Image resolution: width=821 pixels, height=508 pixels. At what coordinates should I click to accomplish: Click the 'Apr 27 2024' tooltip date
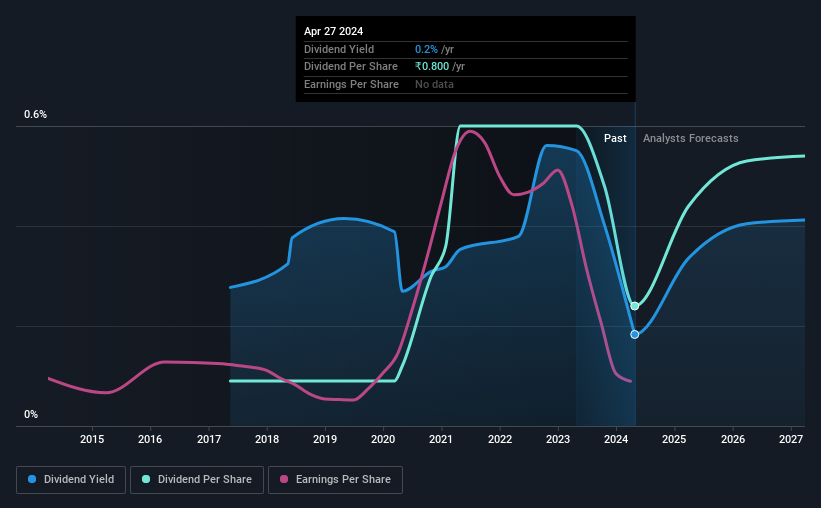pyautogui.click(x=334, y=31)
